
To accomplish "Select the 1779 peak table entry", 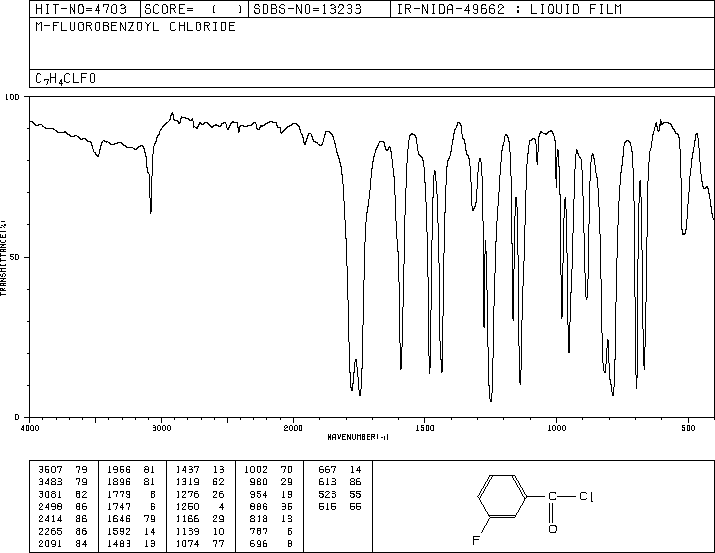I will pyautogui.click(x=131, y=494).
